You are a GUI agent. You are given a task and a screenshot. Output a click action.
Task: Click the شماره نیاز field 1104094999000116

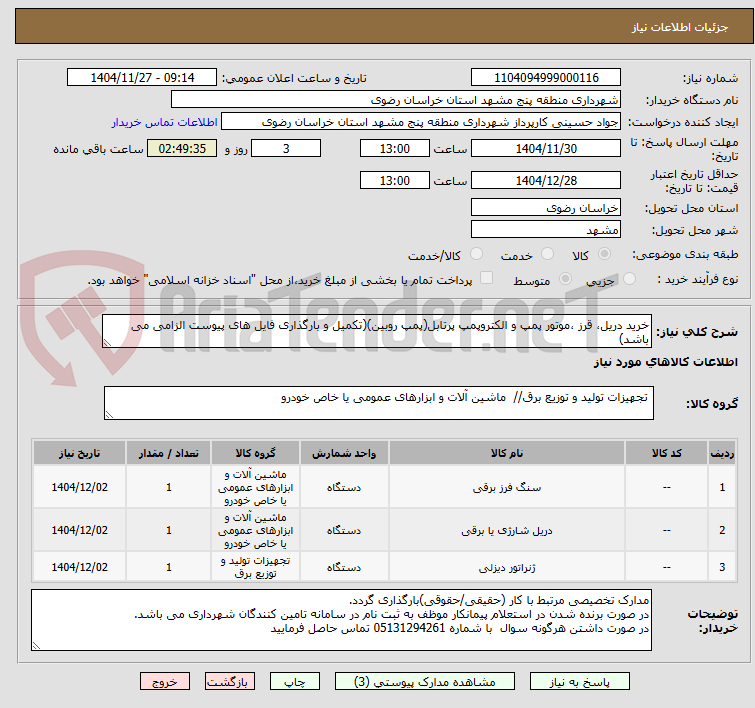(546, 78)
